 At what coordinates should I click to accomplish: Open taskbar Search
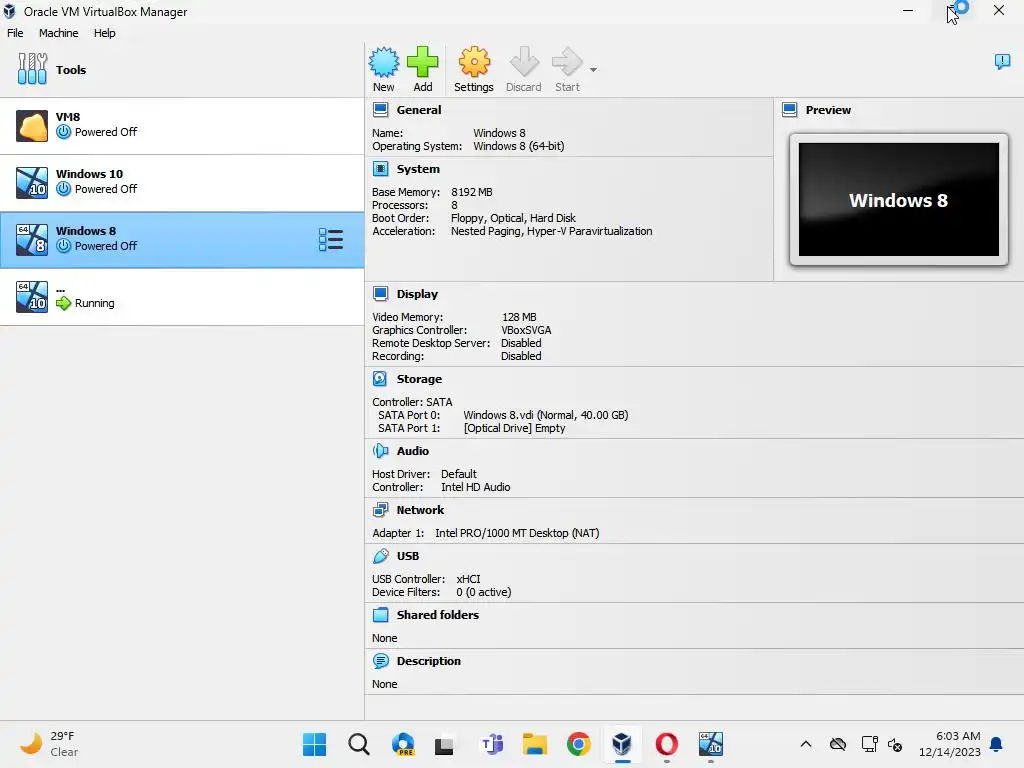pyautogui.click(x=359, y=744)
